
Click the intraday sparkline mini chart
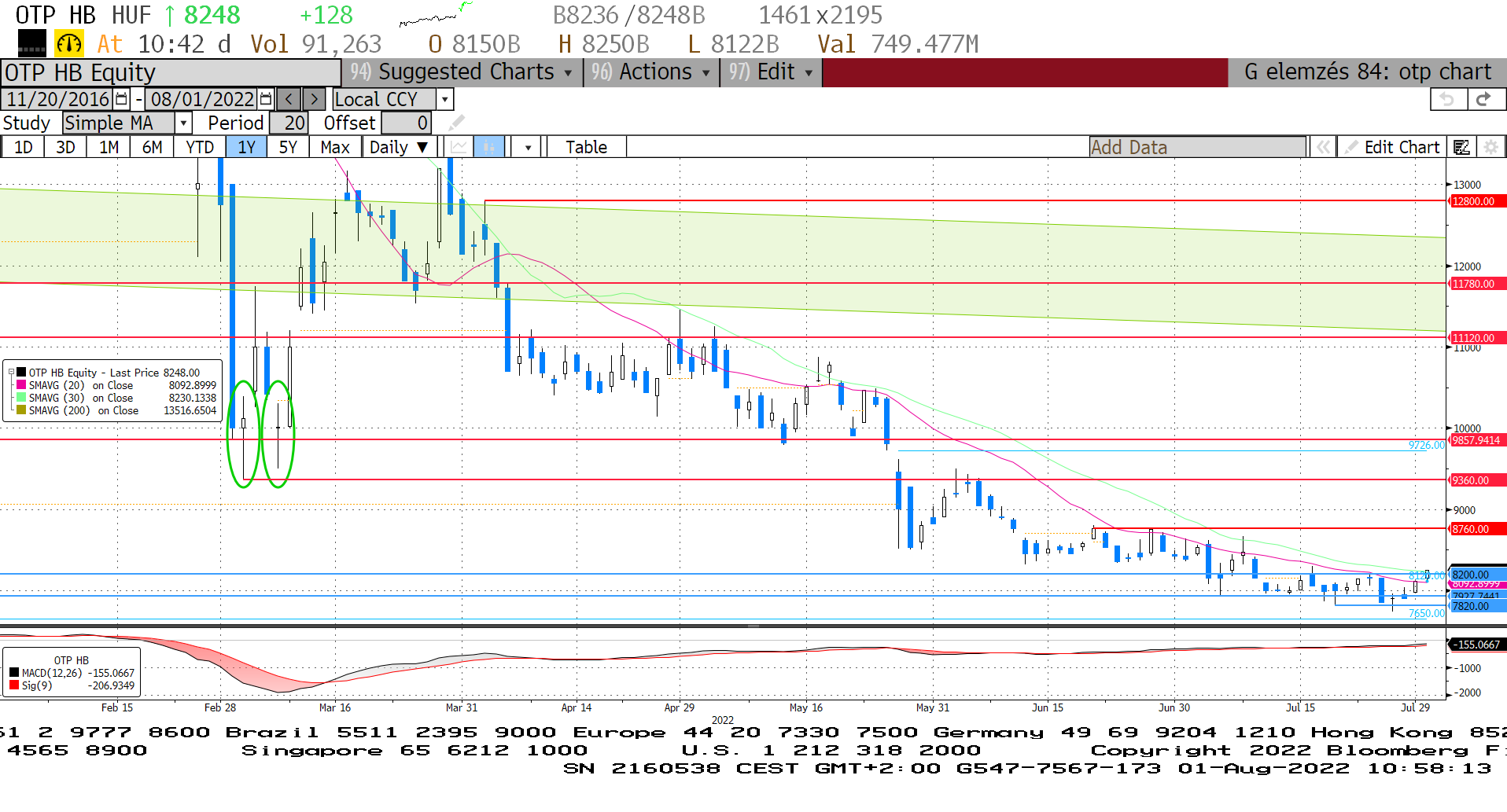436,14
